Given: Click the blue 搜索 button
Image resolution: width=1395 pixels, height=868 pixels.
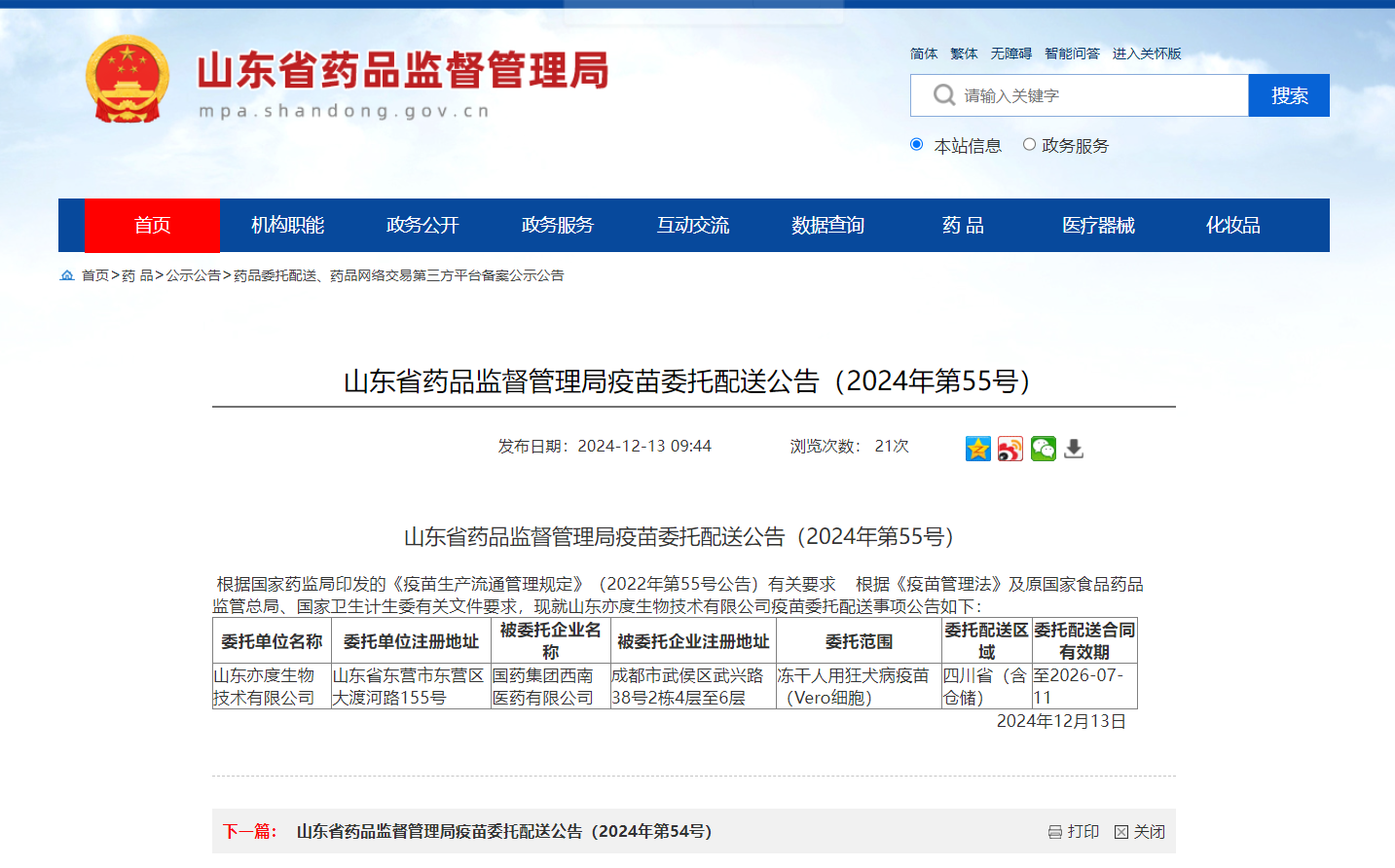Looking at the screenshot, I should (x=1289, y=95).
